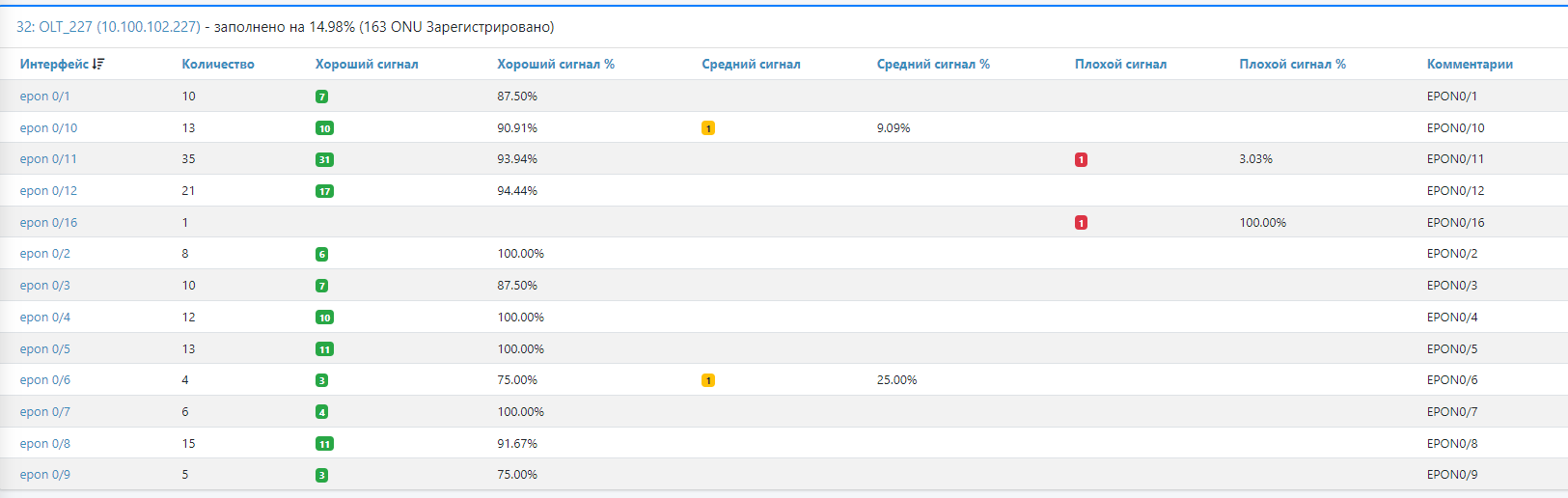Click yellow medium signal badge for epon 0/6
The image size is (1568, 498).
pos(707,380)
